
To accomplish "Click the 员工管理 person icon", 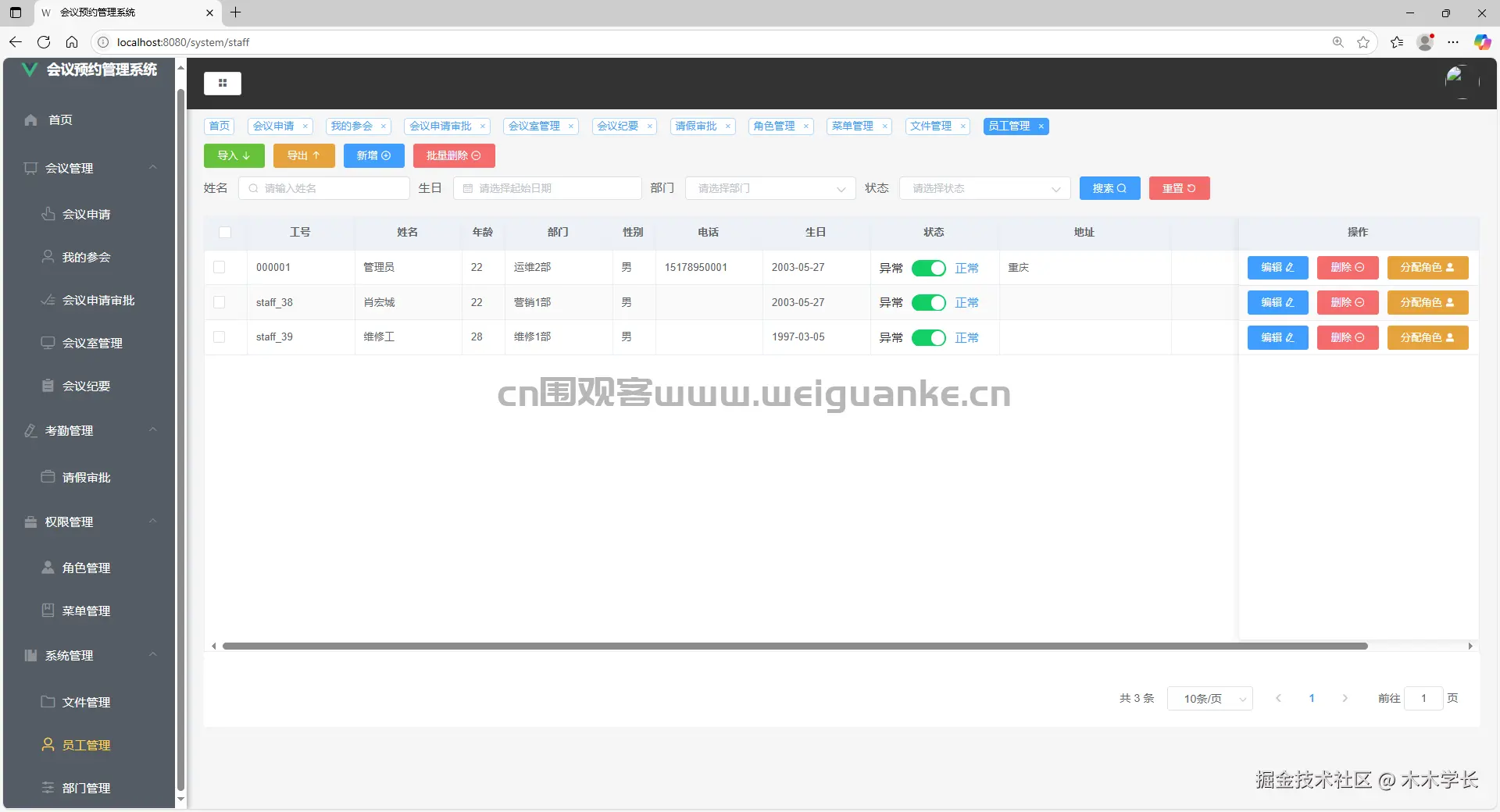I will 48,745.
